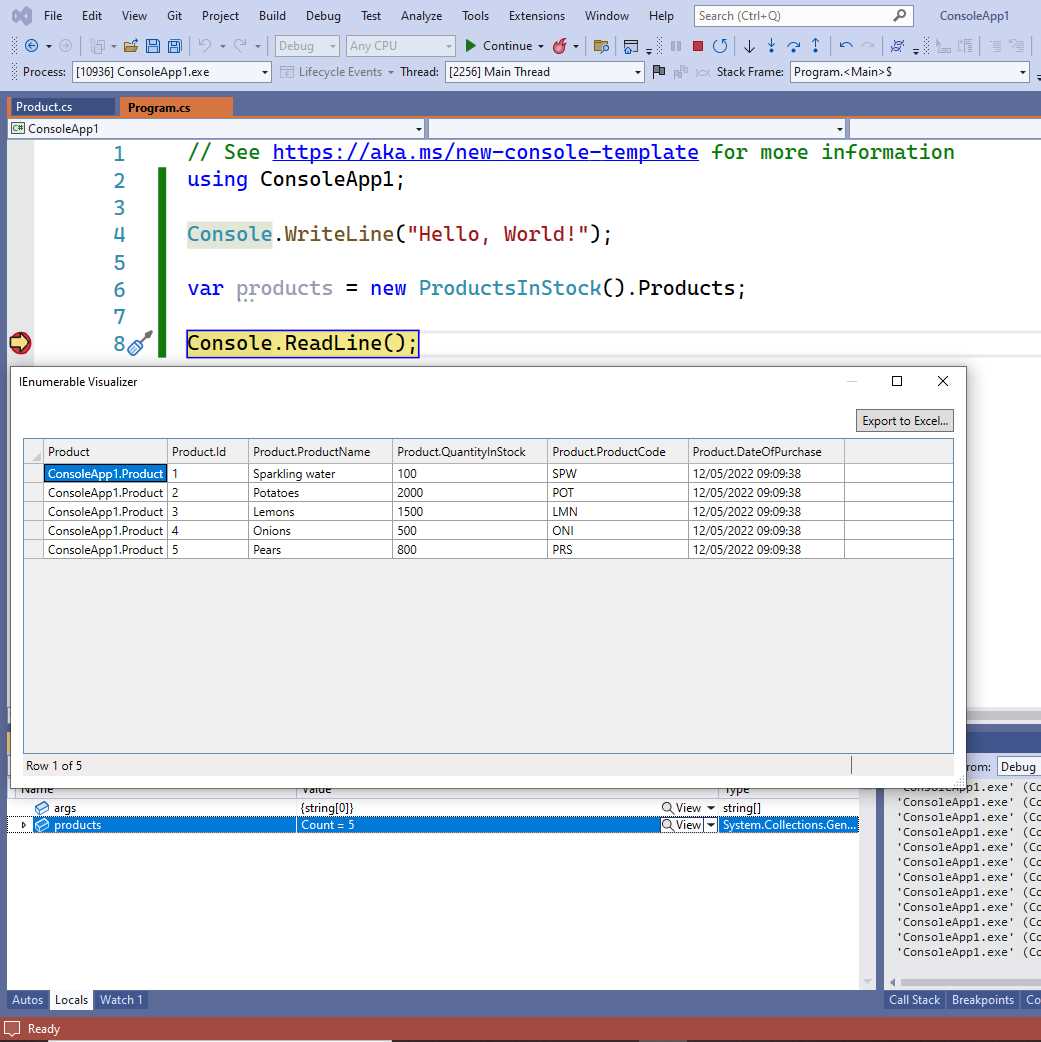Switch to the Product.cs tab
The image size is (1041, 1042).
44,107
